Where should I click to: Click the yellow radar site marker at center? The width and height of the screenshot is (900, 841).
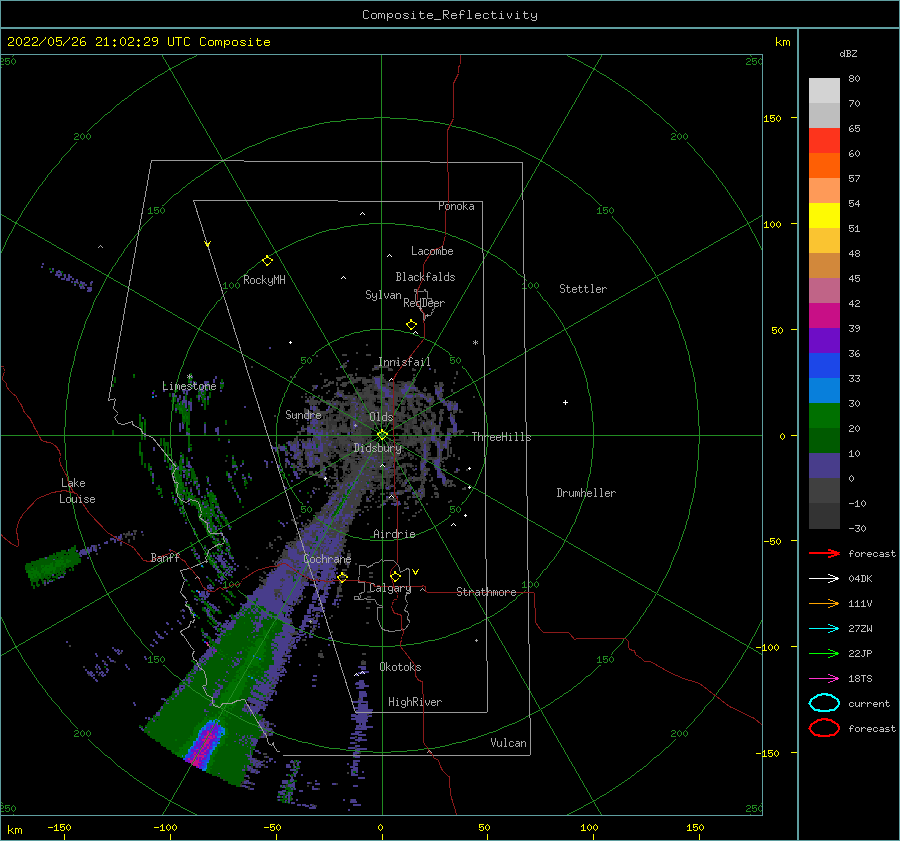point(382,435)
